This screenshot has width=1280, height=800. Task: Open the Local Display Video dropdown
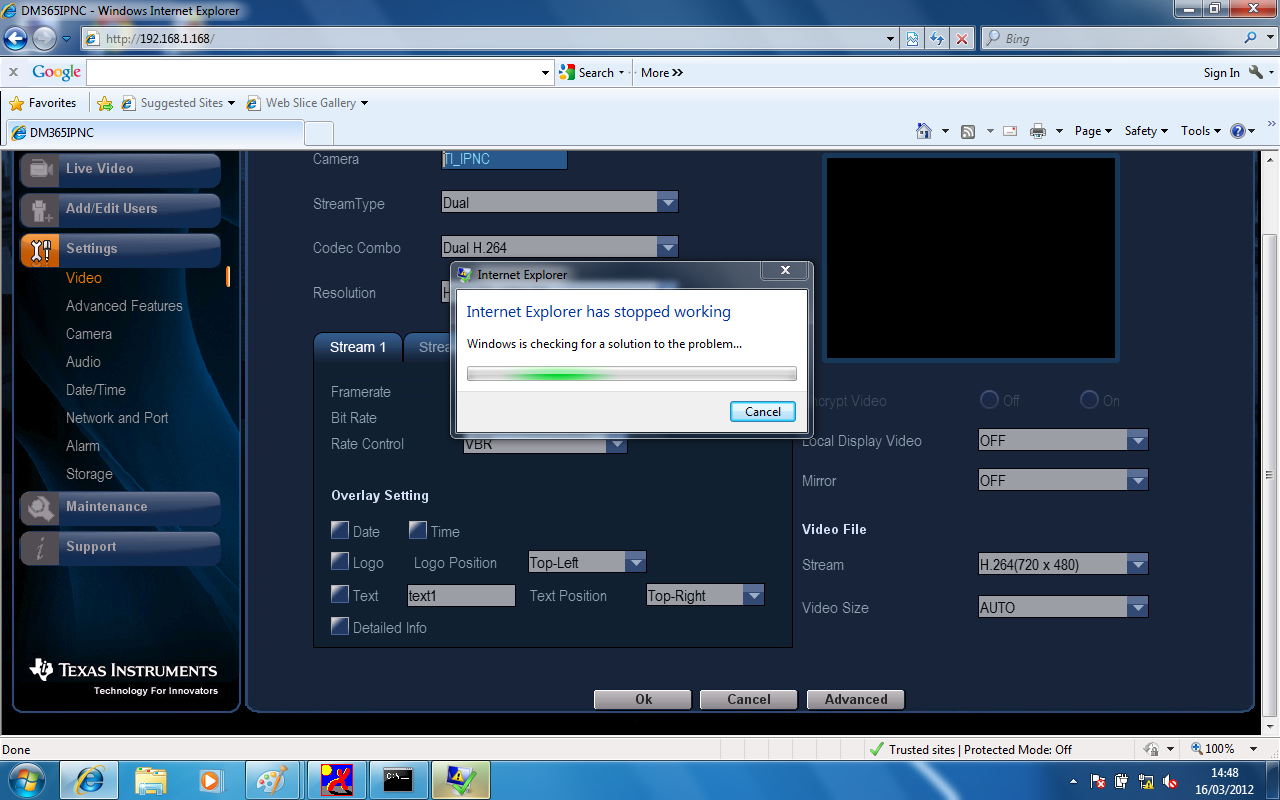coord(1137,440)
